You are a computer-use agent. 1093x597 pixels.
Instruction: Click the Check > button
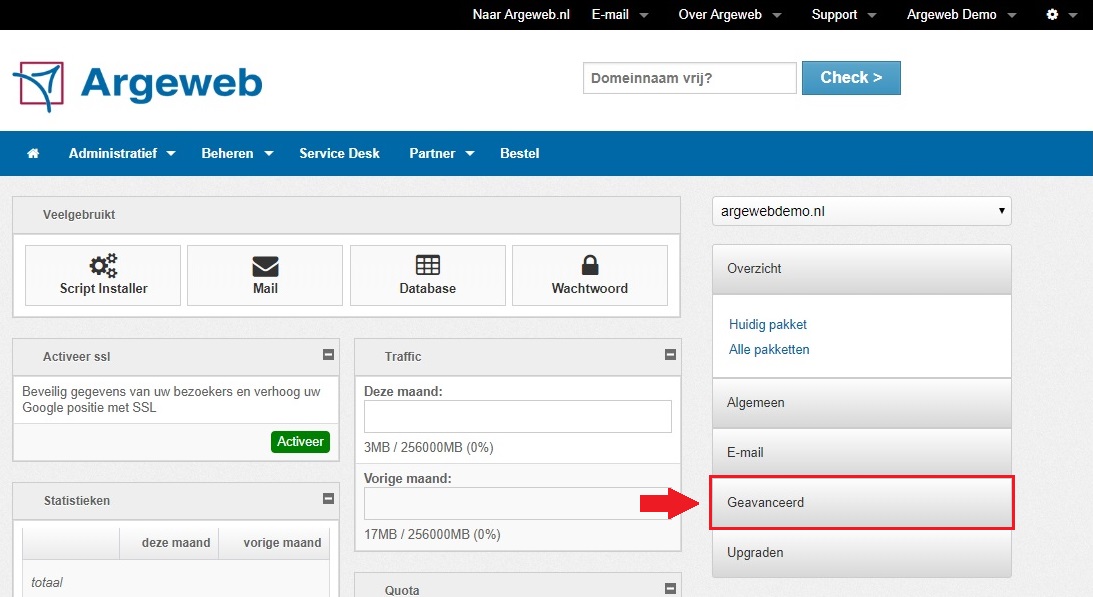pos(851,78)
